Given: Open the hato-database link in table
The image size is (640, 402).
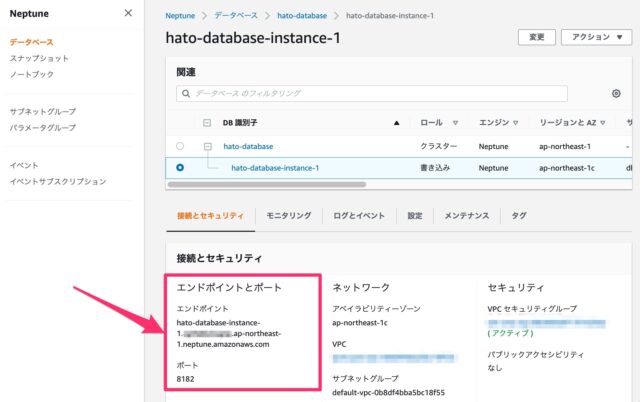Looking at the screenshot, I should [248, 147].
